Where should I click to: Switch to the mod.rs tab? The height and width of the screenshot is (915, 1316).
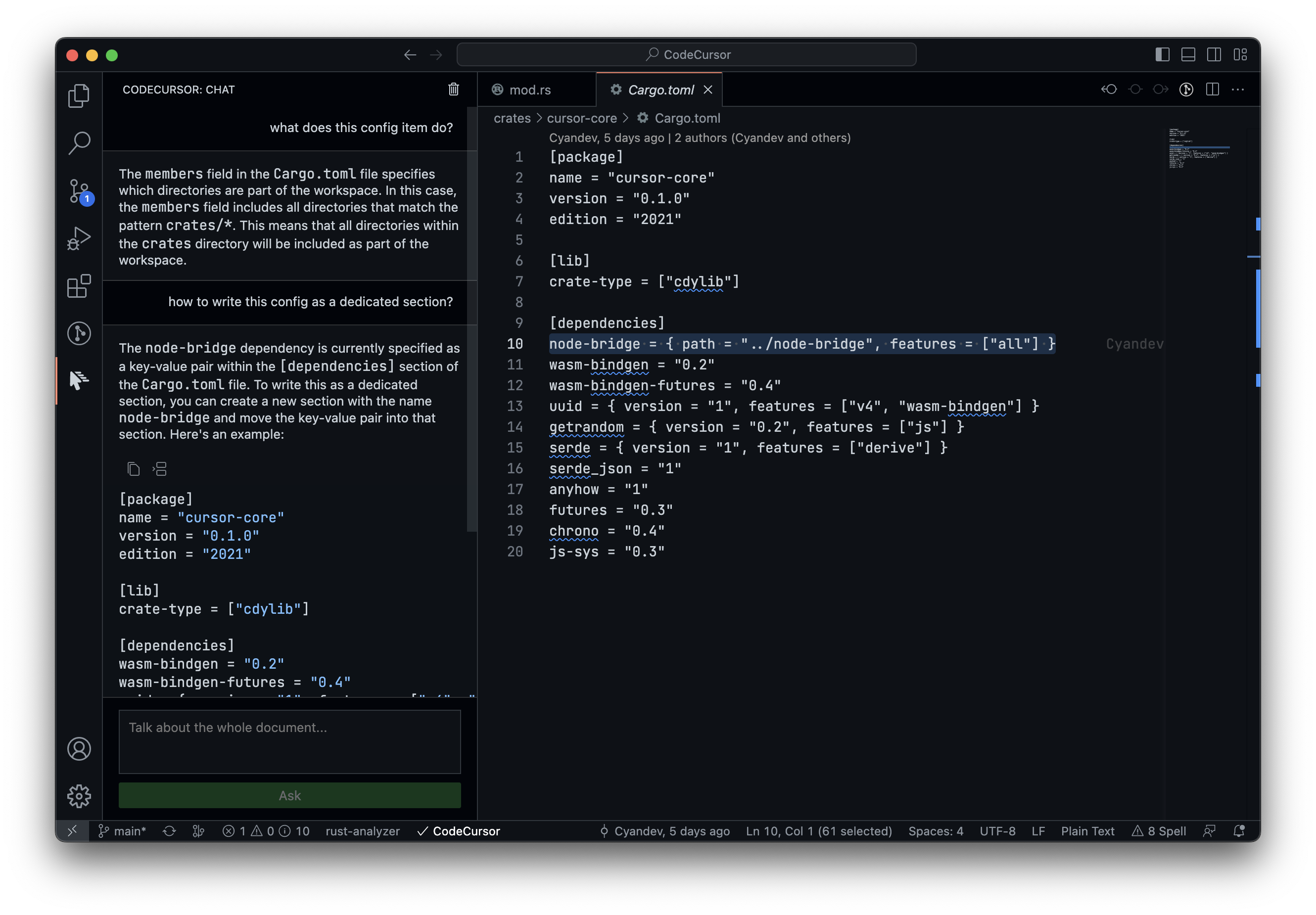[529, 90]
